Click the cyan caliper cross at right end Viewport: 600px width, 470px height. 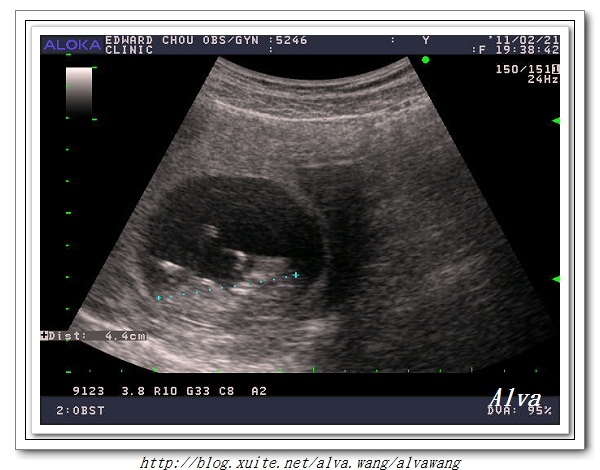coord(296,275)
